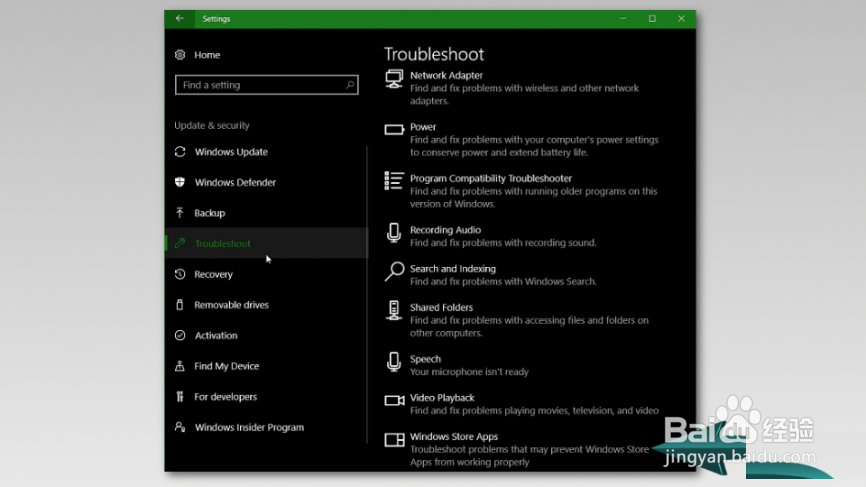Click the sidebar vertical scrollbar

(367, 294)
